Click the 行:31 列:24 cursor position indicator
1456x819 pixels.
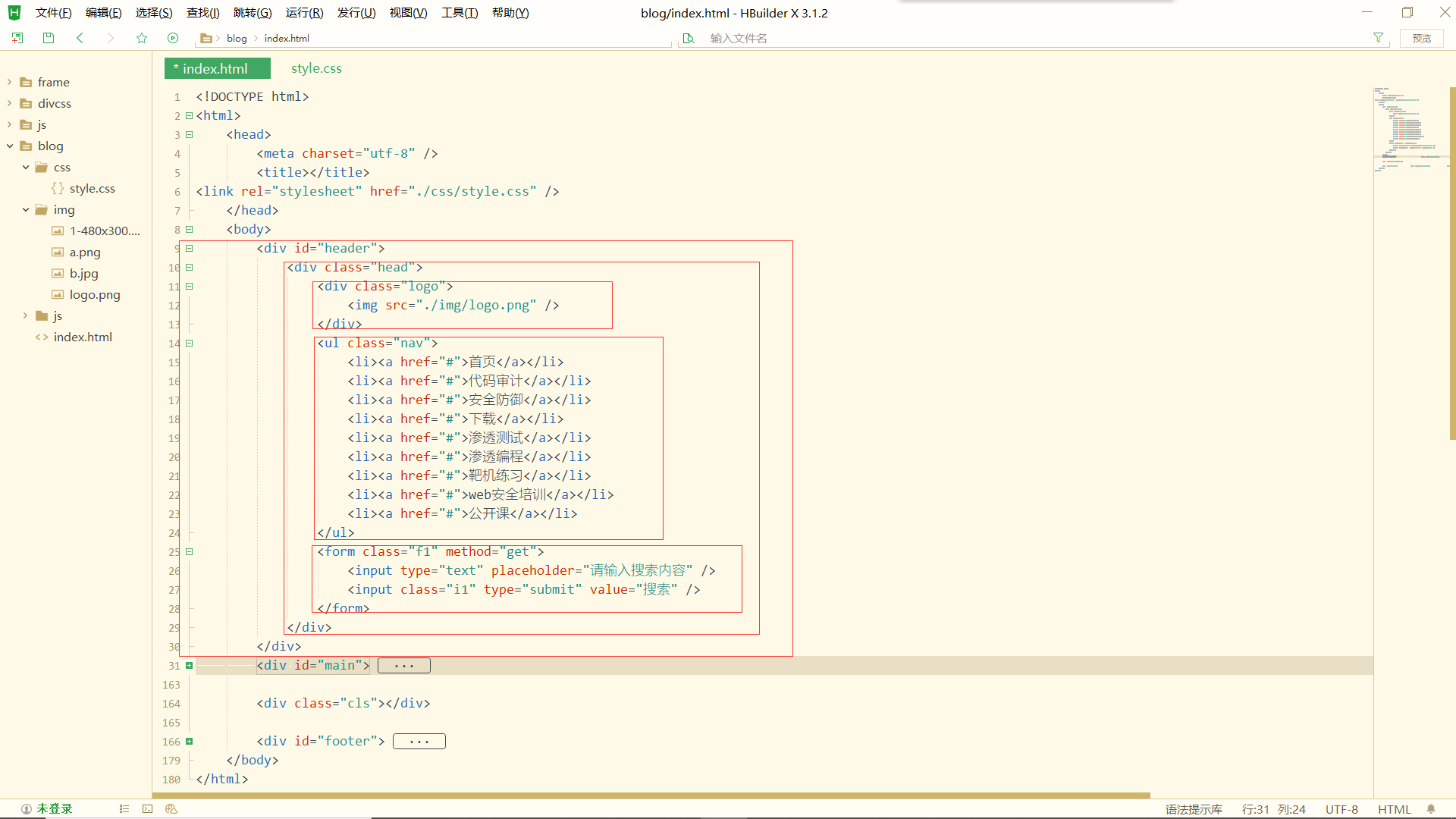coord(1273,809)
